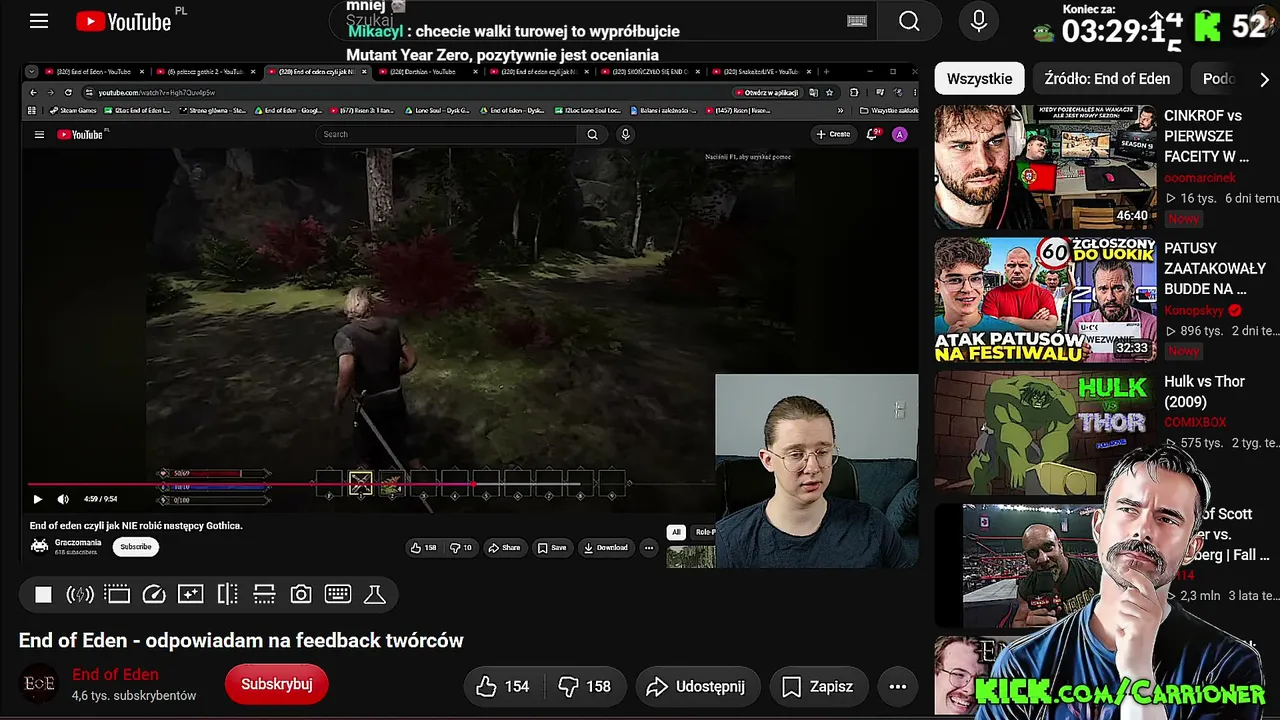Click the dashed-lines resize icon next to the camera
1280x720 pixels.
[x=264, y=595]
